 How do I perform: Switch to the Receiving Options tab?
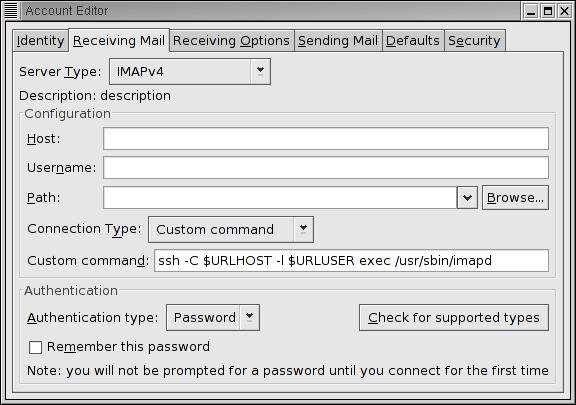pos(231,40)
